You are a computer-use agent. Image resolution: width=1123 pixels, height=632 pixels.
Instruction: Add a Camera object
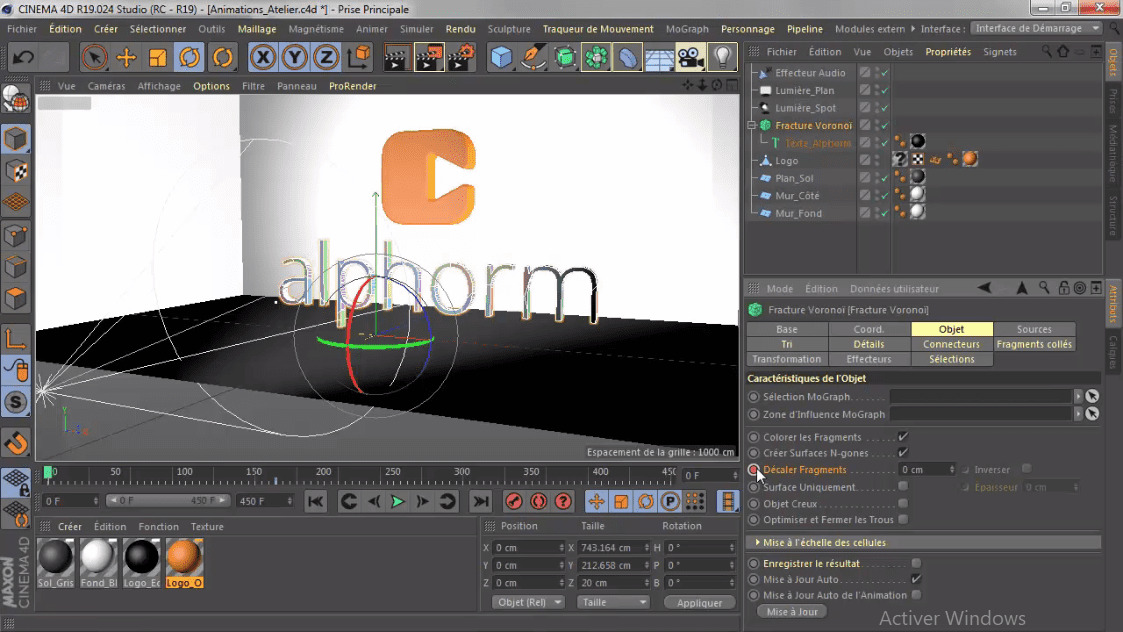click(690, 57)
